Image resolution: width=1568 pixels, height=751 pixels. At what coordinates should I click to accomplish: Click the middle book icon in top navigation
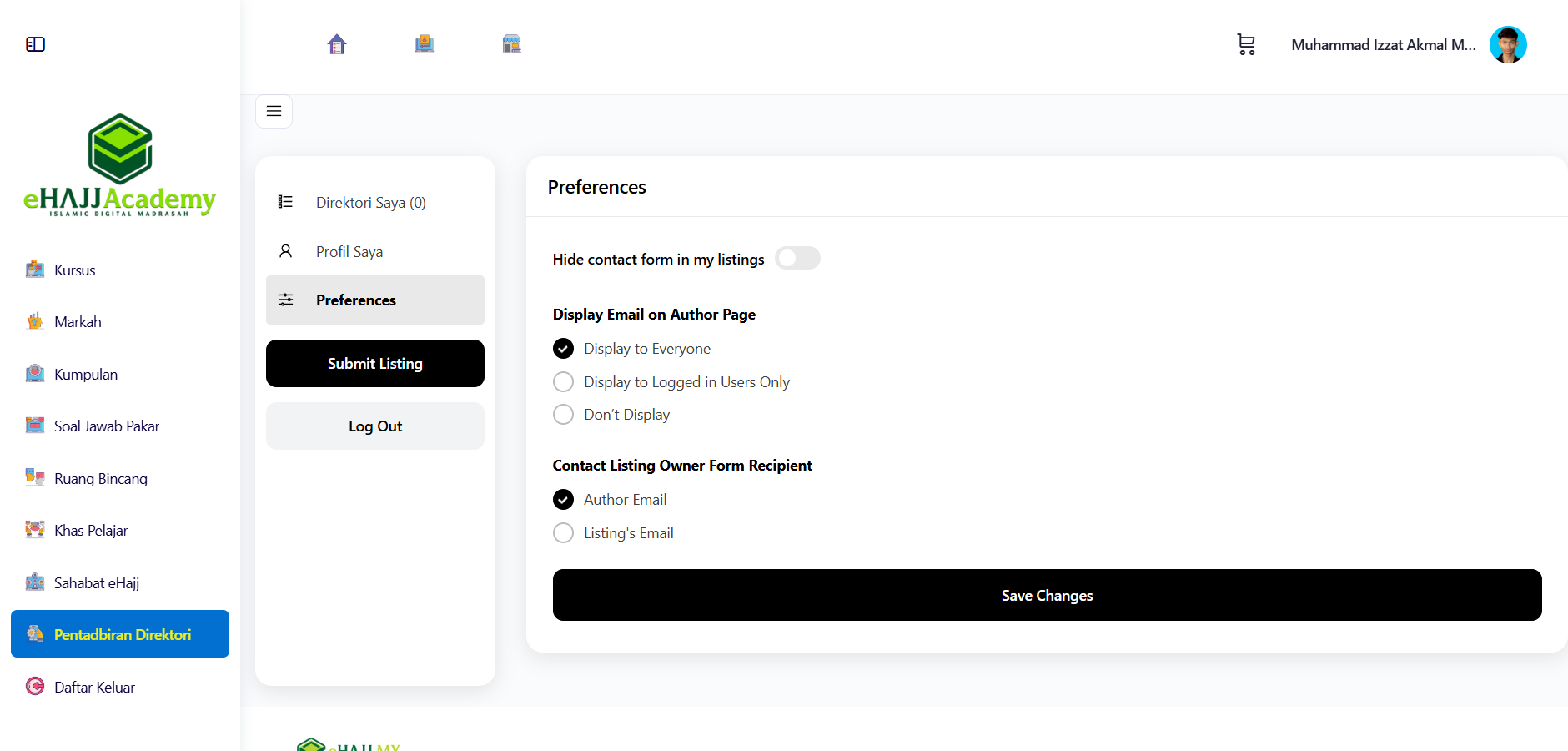425,44
